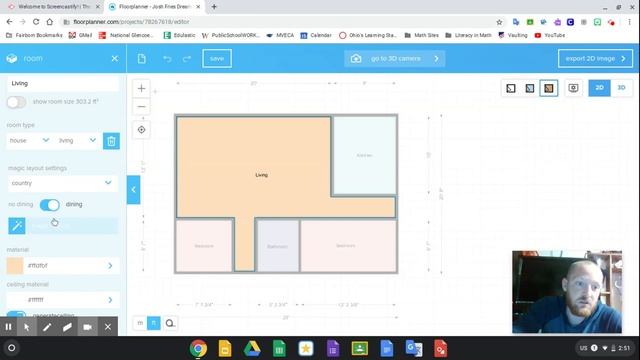Select meters unit button
Screen dimensions: 640x360
click(140, 323)
